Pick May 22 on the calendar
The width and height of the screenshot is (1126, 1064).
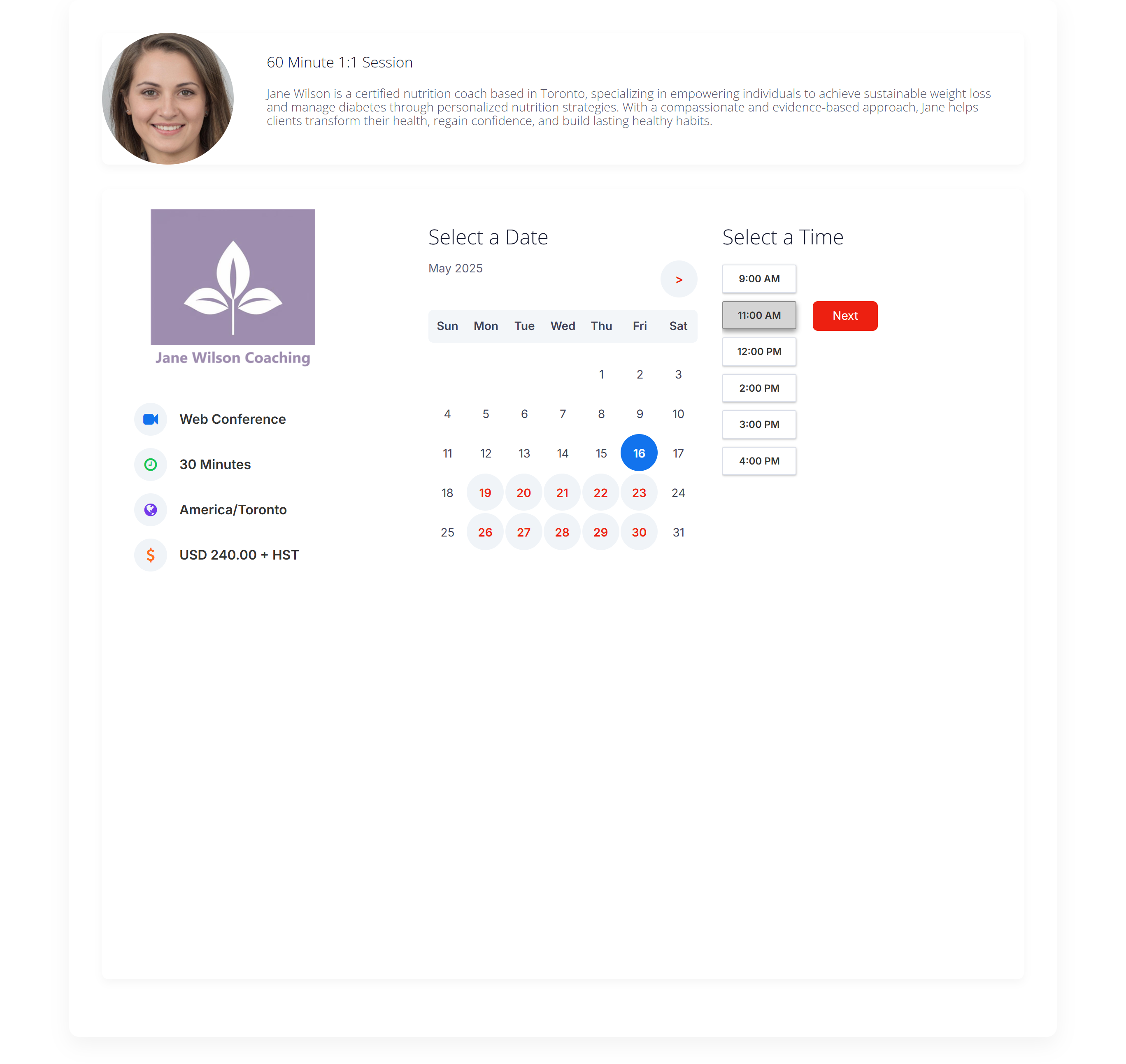(x=601, y=493)
